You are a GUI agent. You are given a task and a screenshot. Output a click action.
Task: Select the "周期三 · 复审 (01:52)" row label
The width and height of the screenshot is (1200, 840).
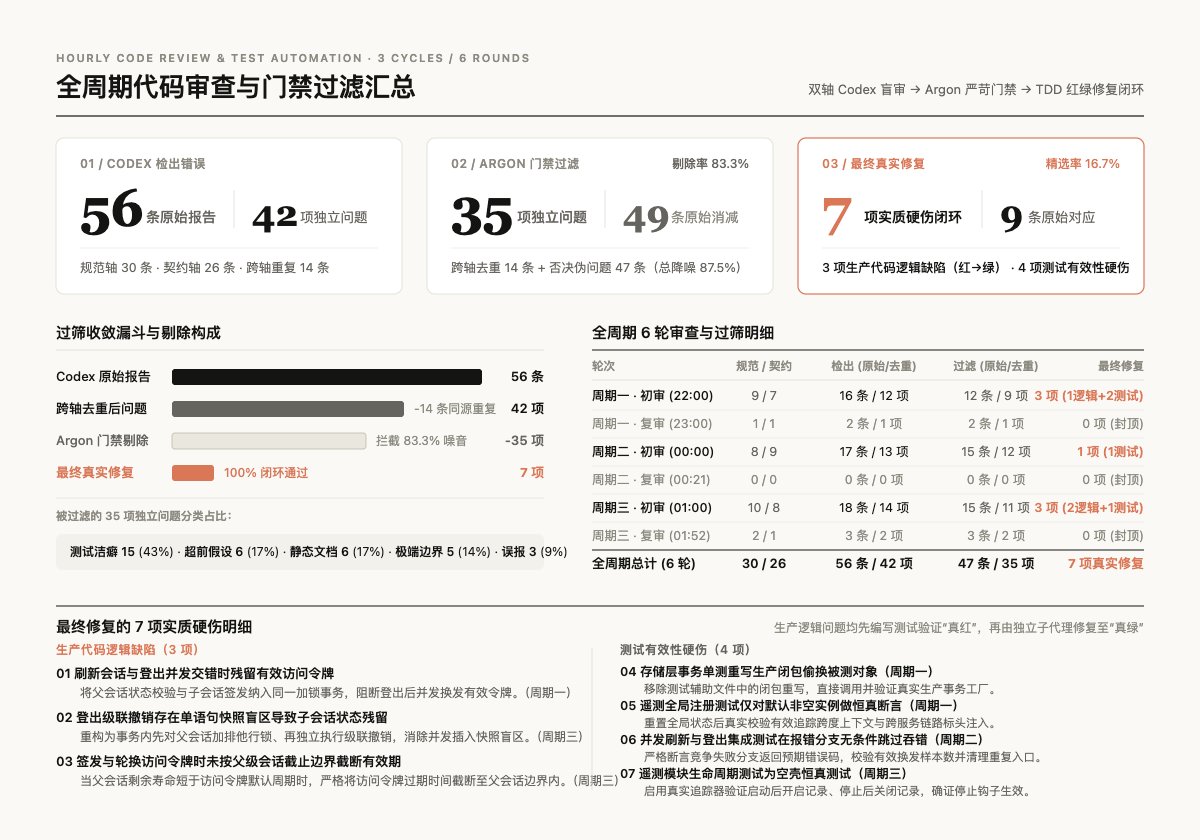tap(652, 536)
